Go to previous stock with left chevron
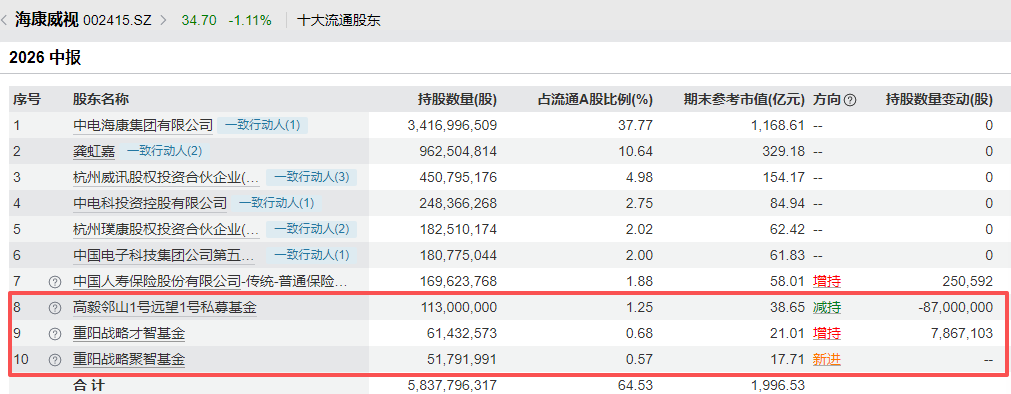This screenshot has width=1011, height=394. pyautogui.click(x=5, y=20)
